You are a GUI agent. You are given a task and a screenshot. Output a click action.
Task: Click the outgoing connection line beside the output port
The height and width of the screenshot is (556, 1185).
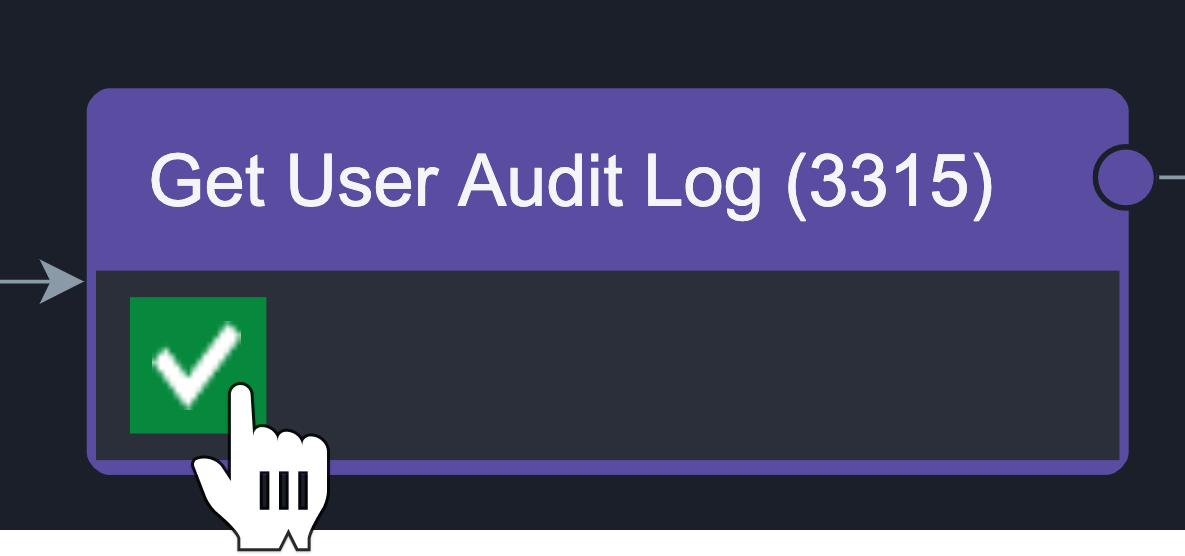click(1171, 178)
